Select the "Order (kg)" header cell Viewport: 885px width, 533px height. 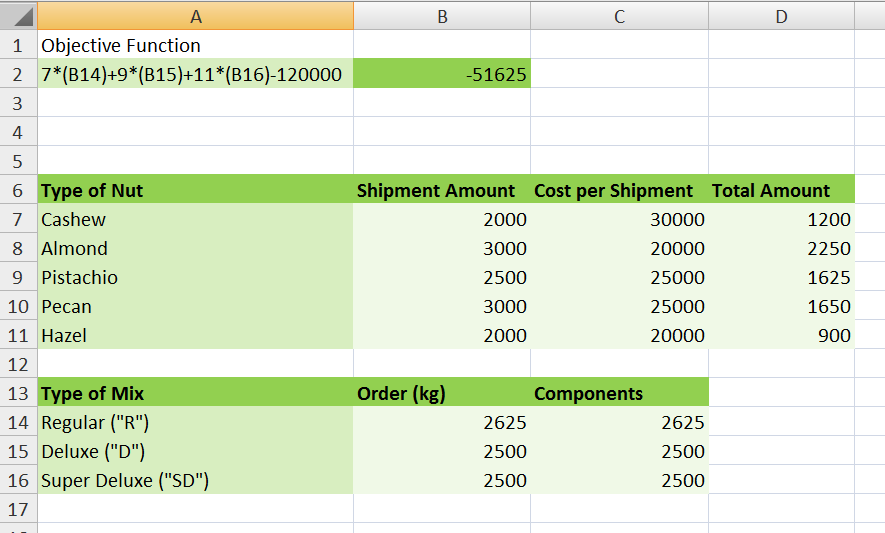click(442, 393)
